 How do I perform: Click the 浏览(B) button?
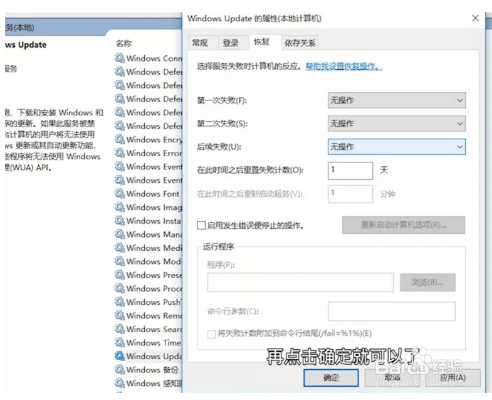428,283
